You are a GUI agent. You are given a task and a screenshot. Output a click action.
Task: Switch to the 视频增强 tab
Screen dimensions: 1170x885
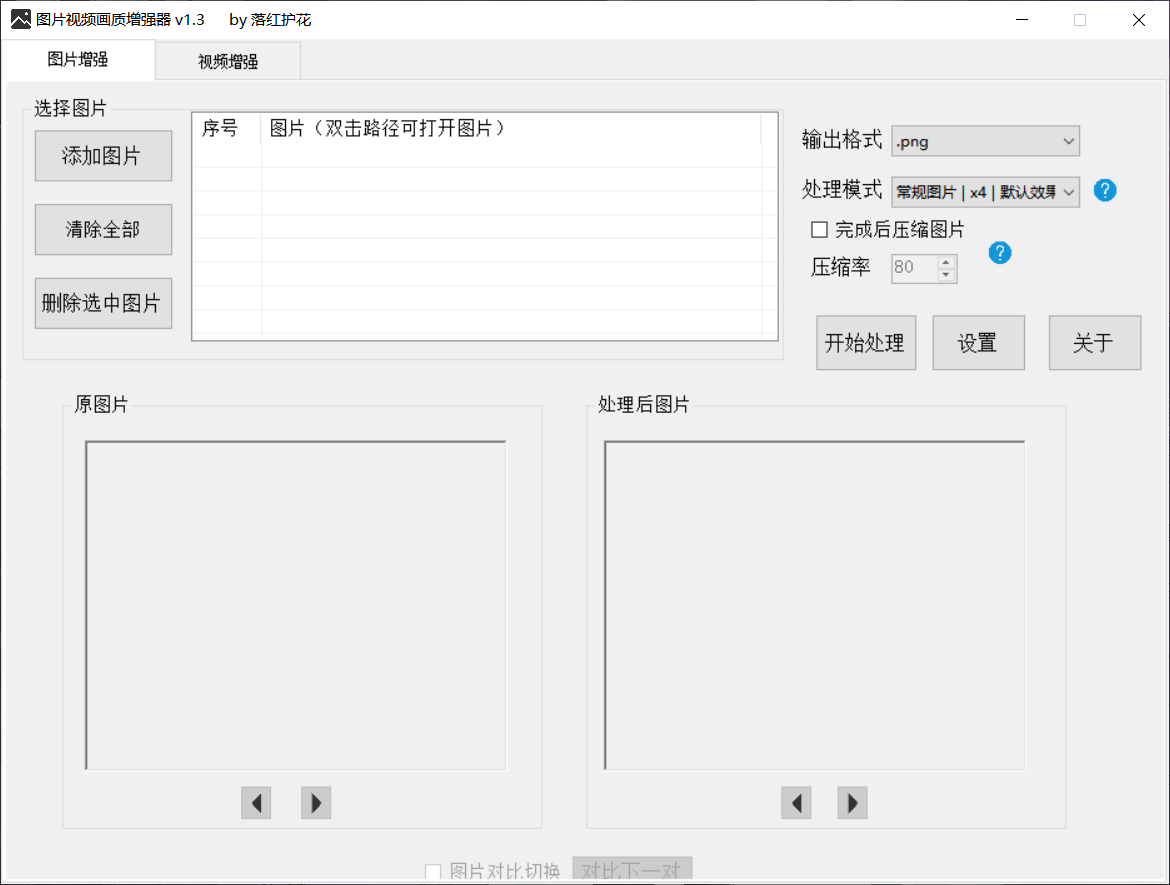coord(228,61)
